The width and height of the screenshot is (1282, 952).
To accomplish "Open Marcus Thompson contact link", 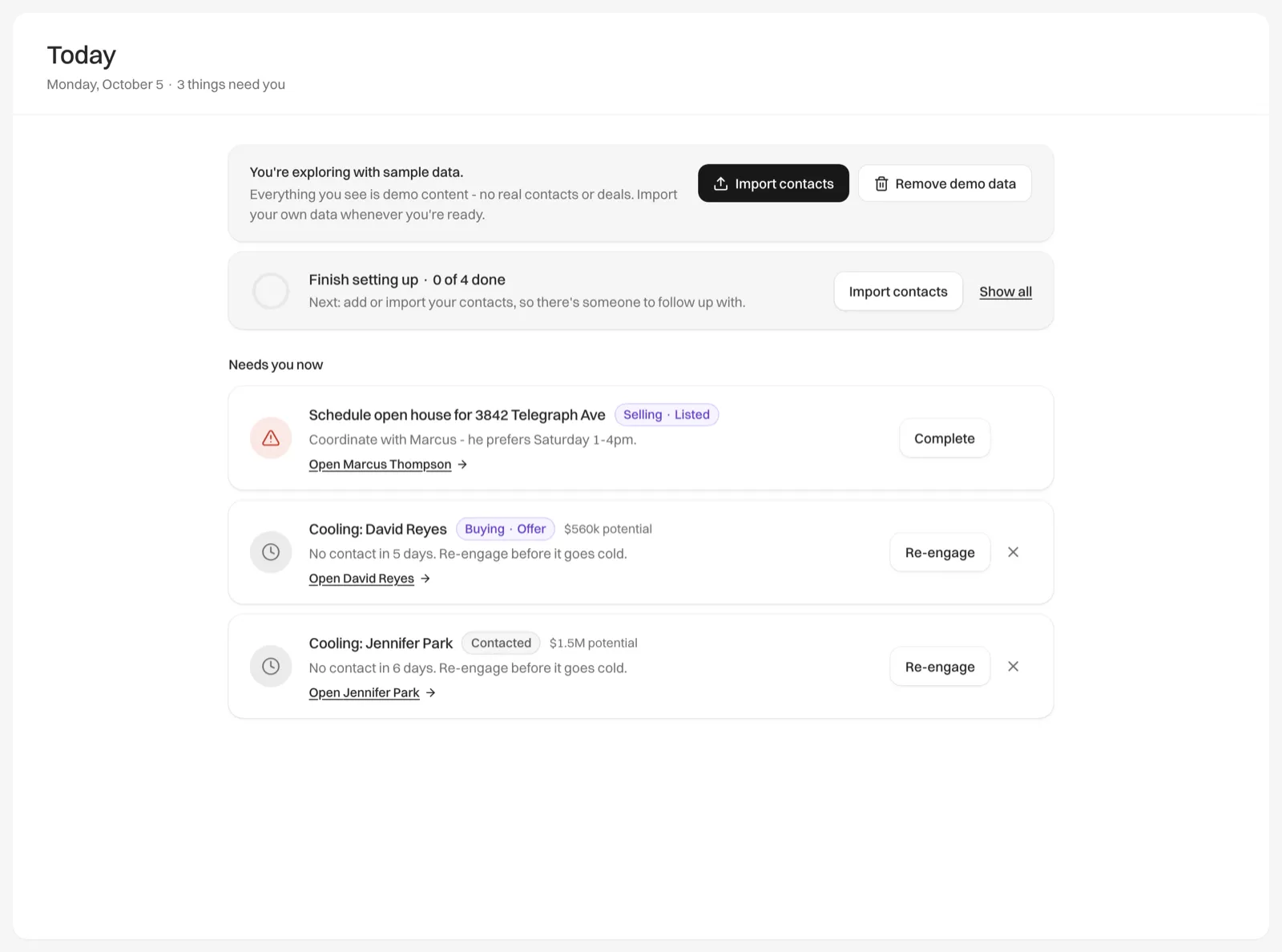I will pyautogui.click(x=380, y=465).
